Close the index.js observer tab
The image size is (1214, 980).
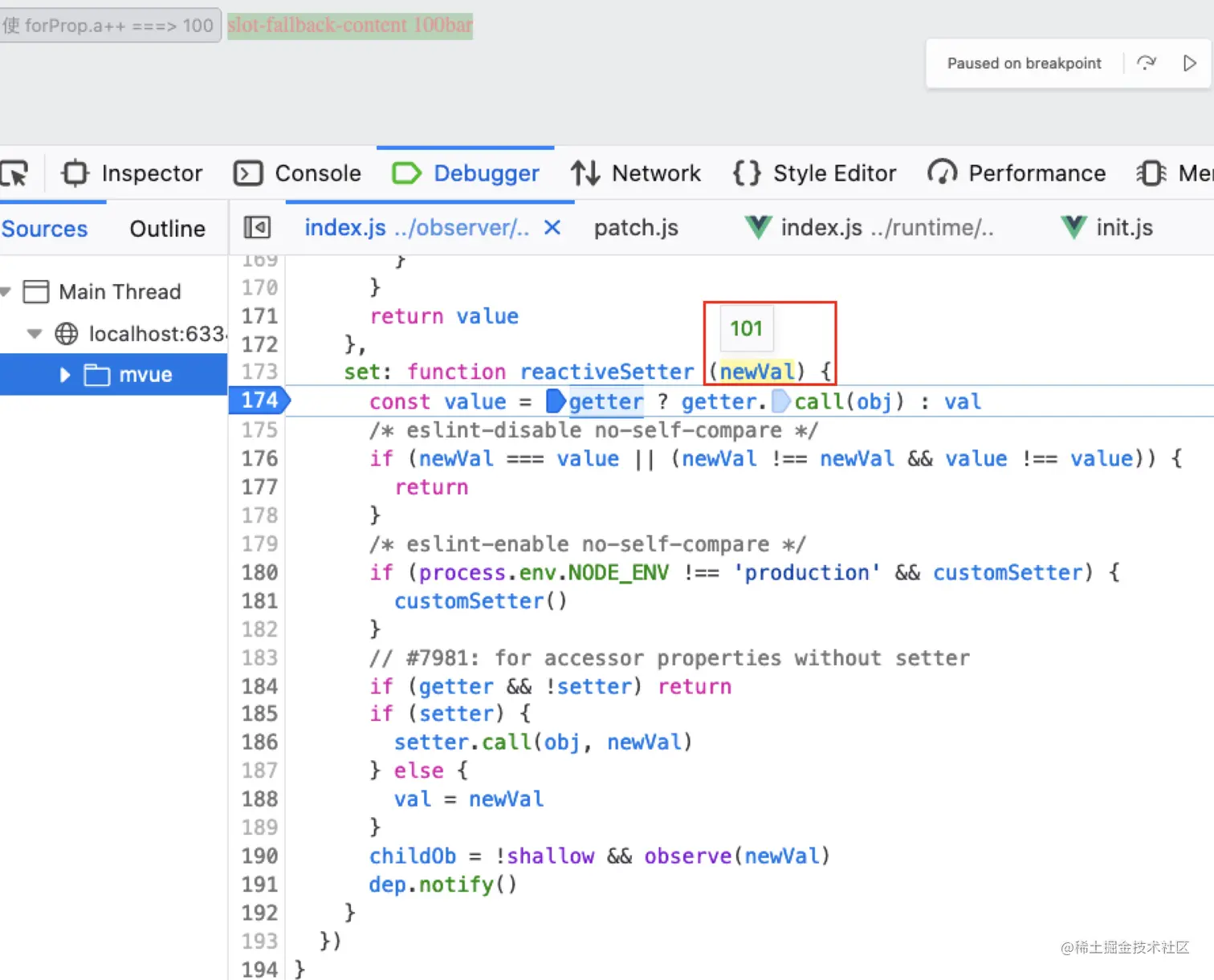coord(552,228)
